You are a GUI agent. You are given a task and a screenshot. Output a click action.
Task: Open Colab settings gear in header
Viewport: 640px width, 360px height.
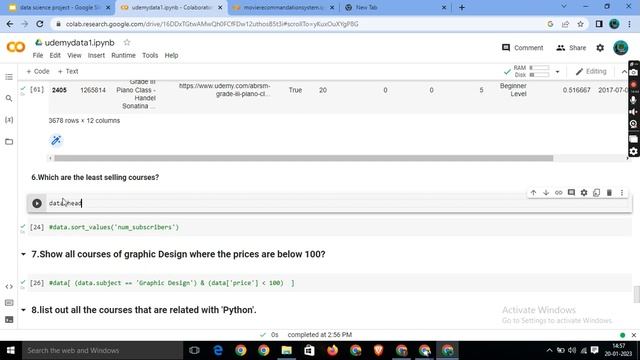pyautogui.click(x=600, y=48)
